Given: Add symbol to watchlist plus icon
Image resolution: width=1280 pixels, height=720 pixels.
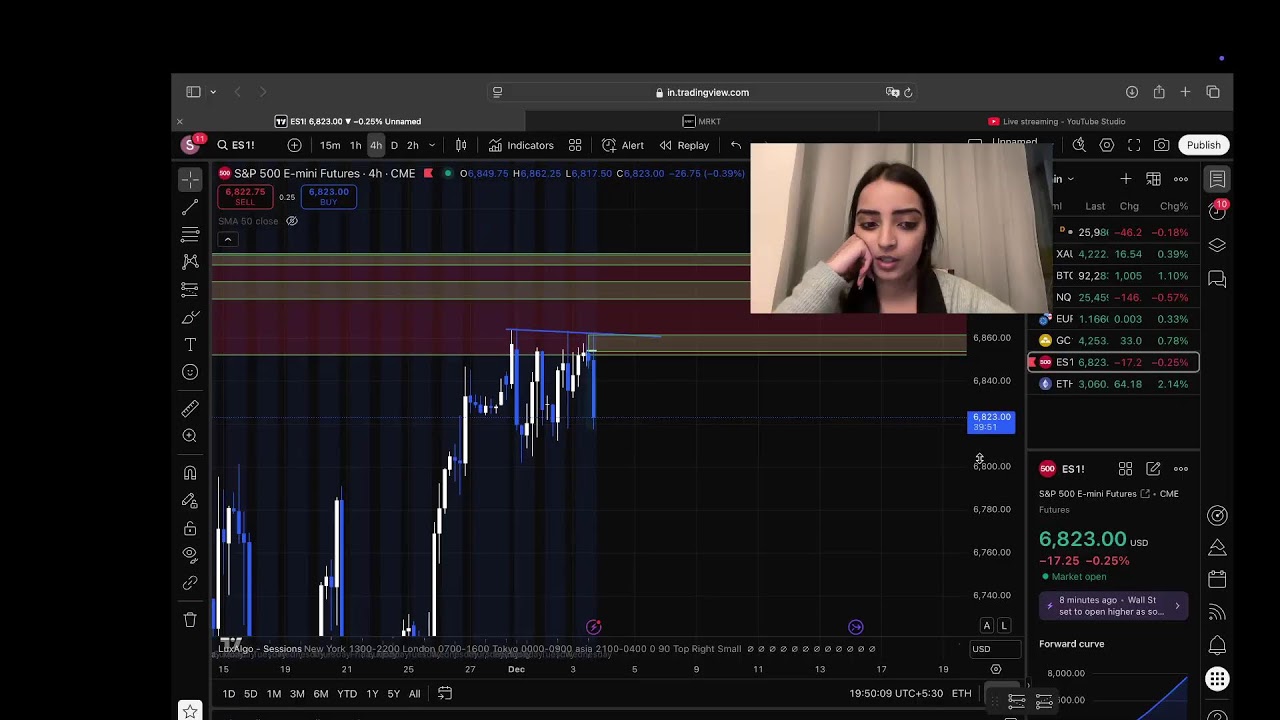Looking at the screenshot, I should 1125,179.
